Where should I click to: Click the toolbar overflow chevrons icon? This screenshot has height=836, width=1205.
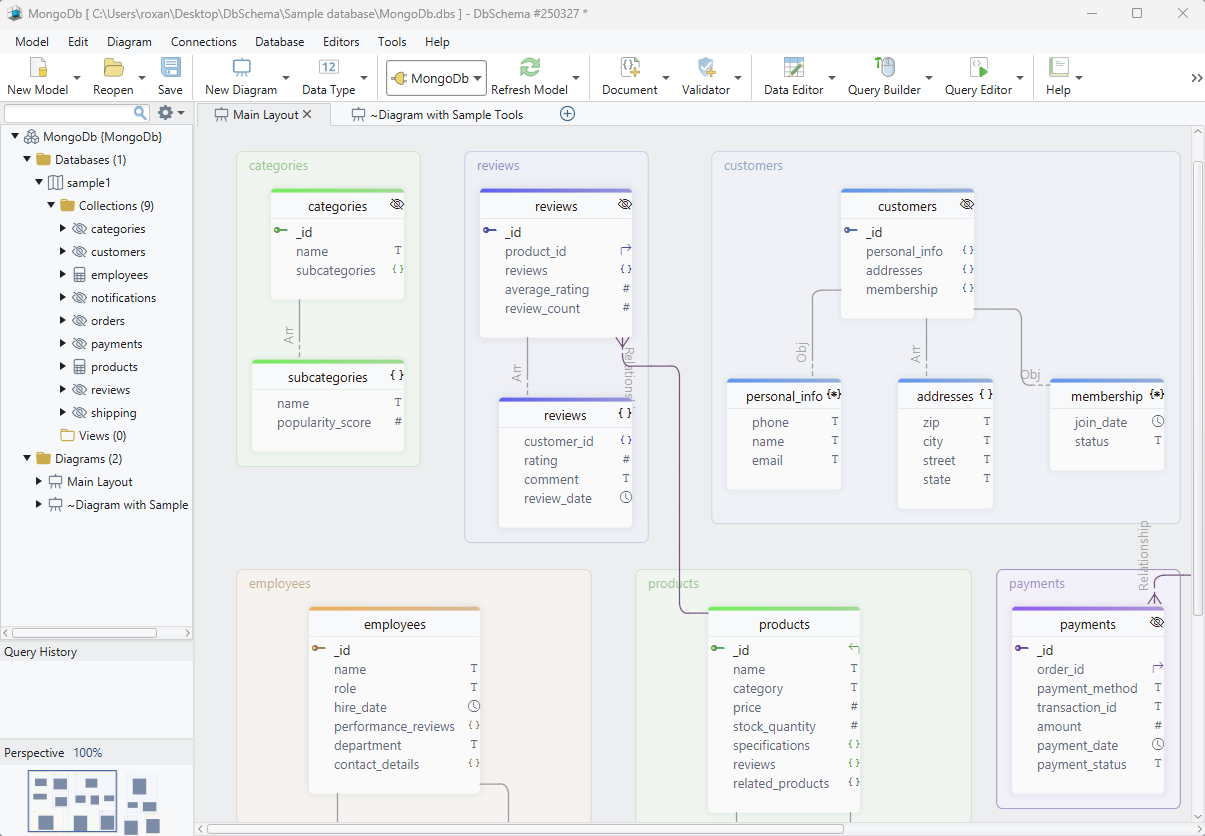[1197, 78]
